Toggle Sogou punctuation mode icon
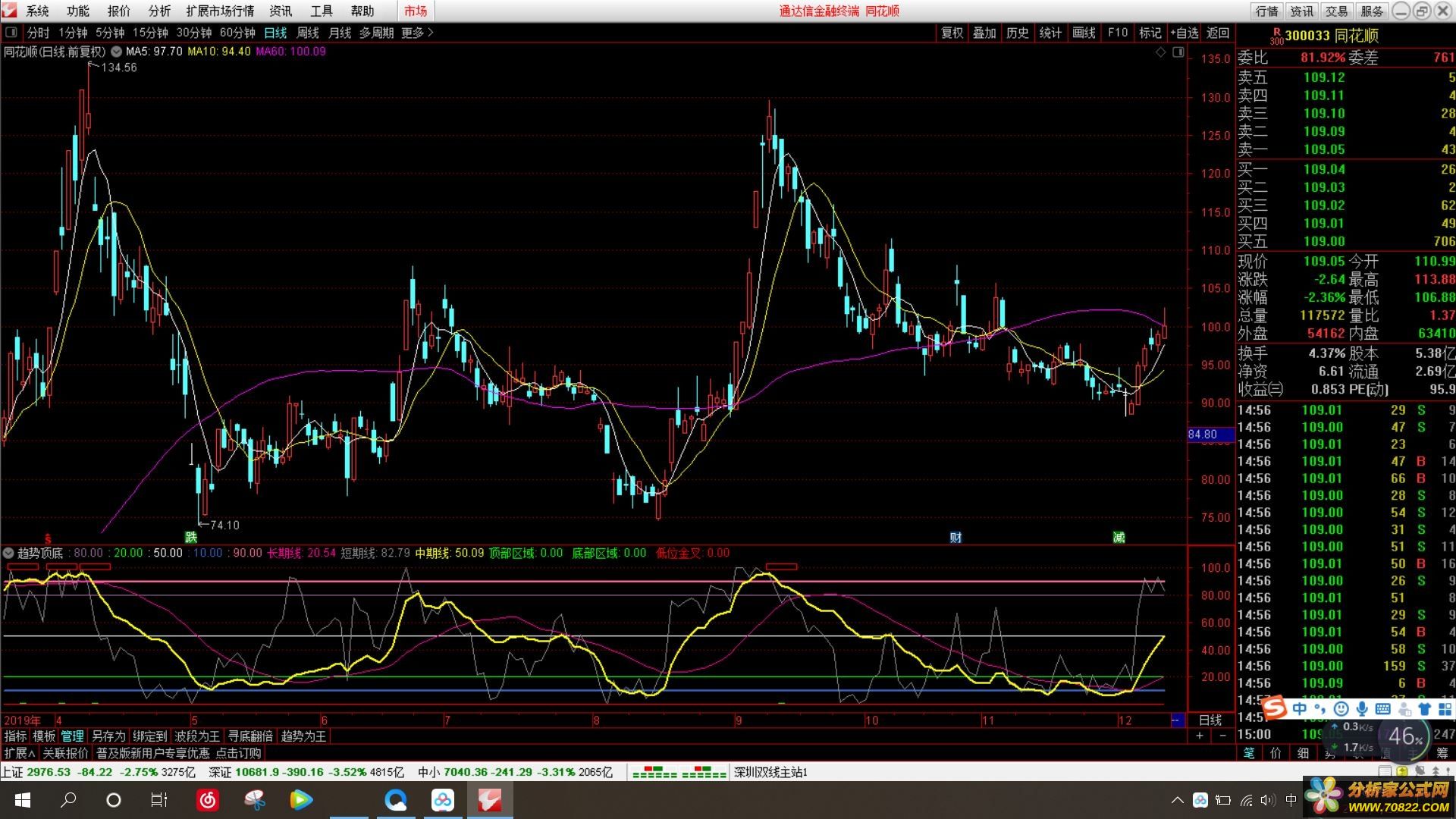1456x819 pixels. click(x=1320, y=709)
